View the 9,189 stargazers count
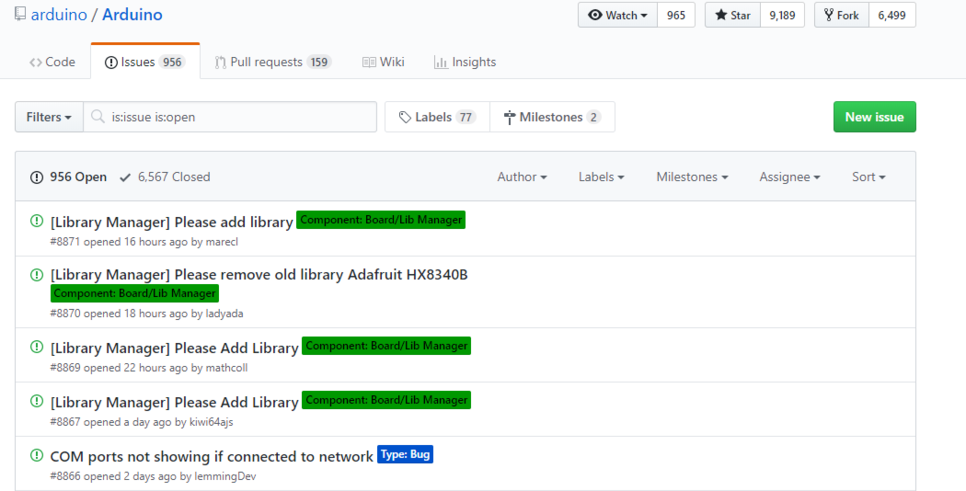The image size is (966, 491). (782, 15)
